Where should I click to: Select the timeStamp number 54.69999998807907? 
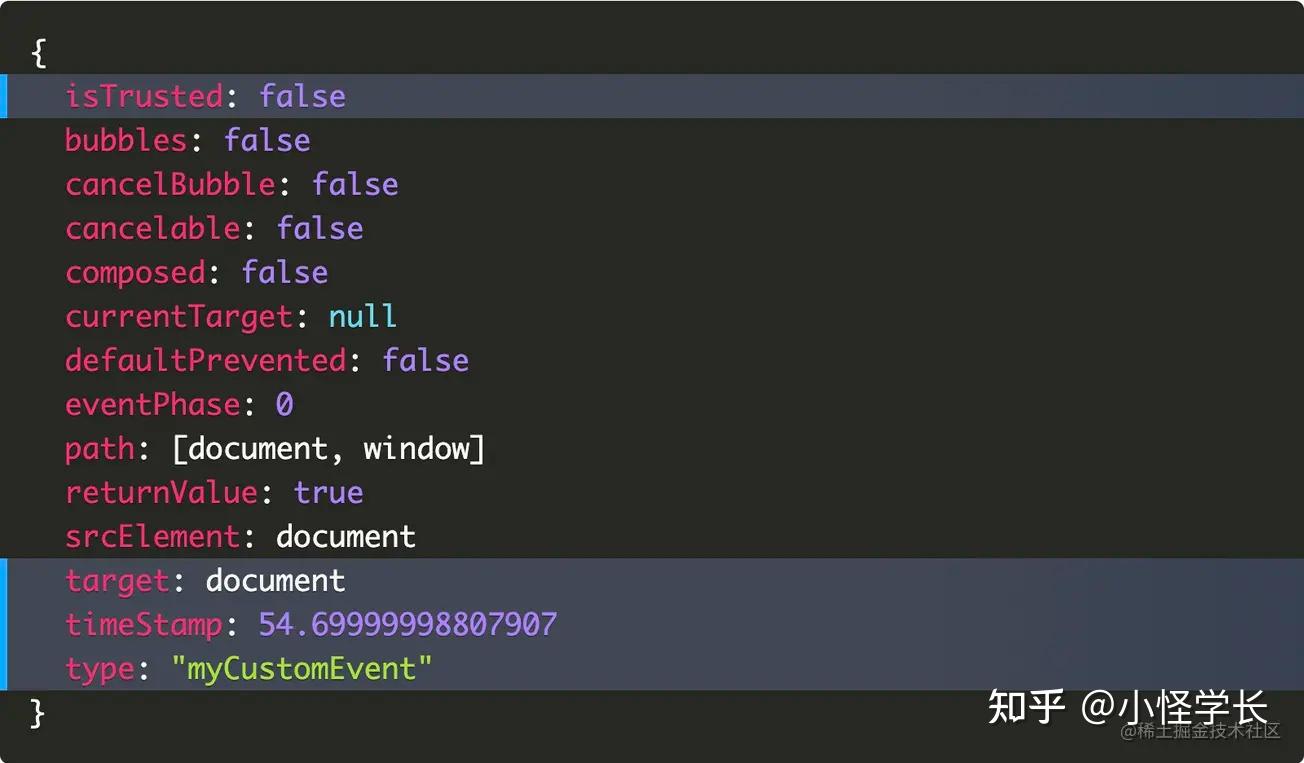tap(407, 624)
